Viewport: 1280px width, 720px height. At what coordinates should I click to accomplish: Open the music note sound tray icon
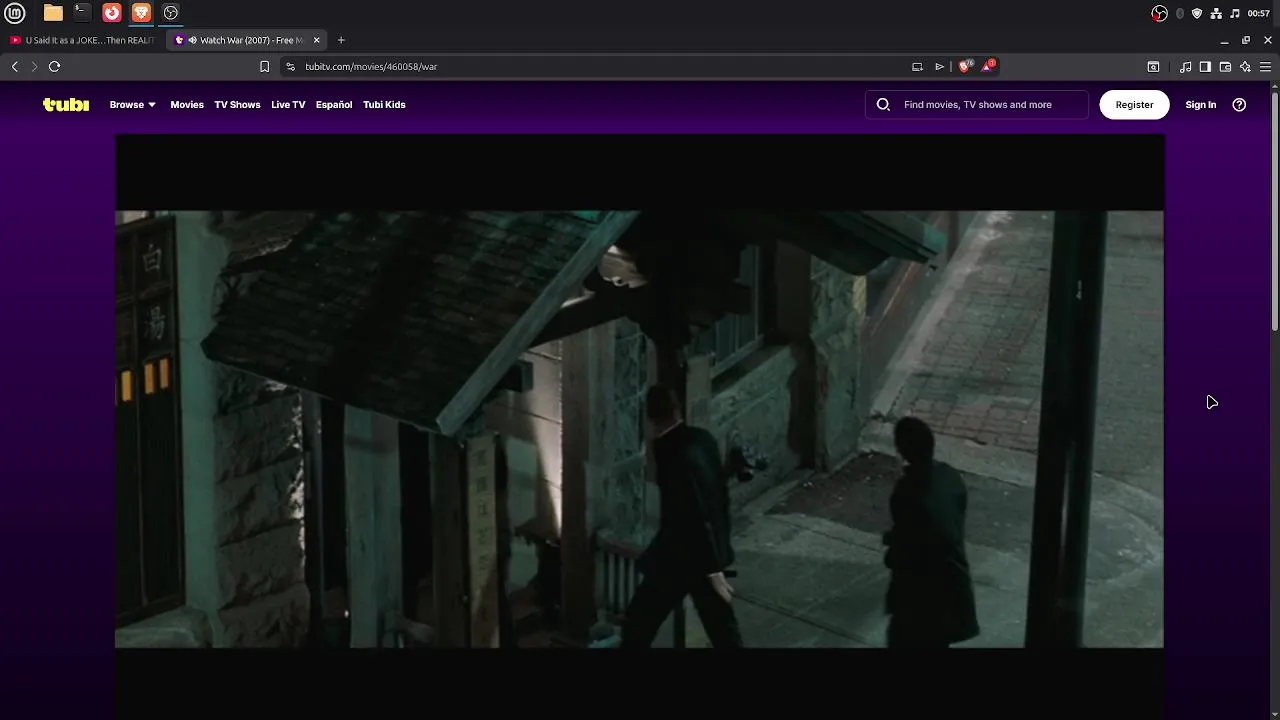coord(1235,13)
